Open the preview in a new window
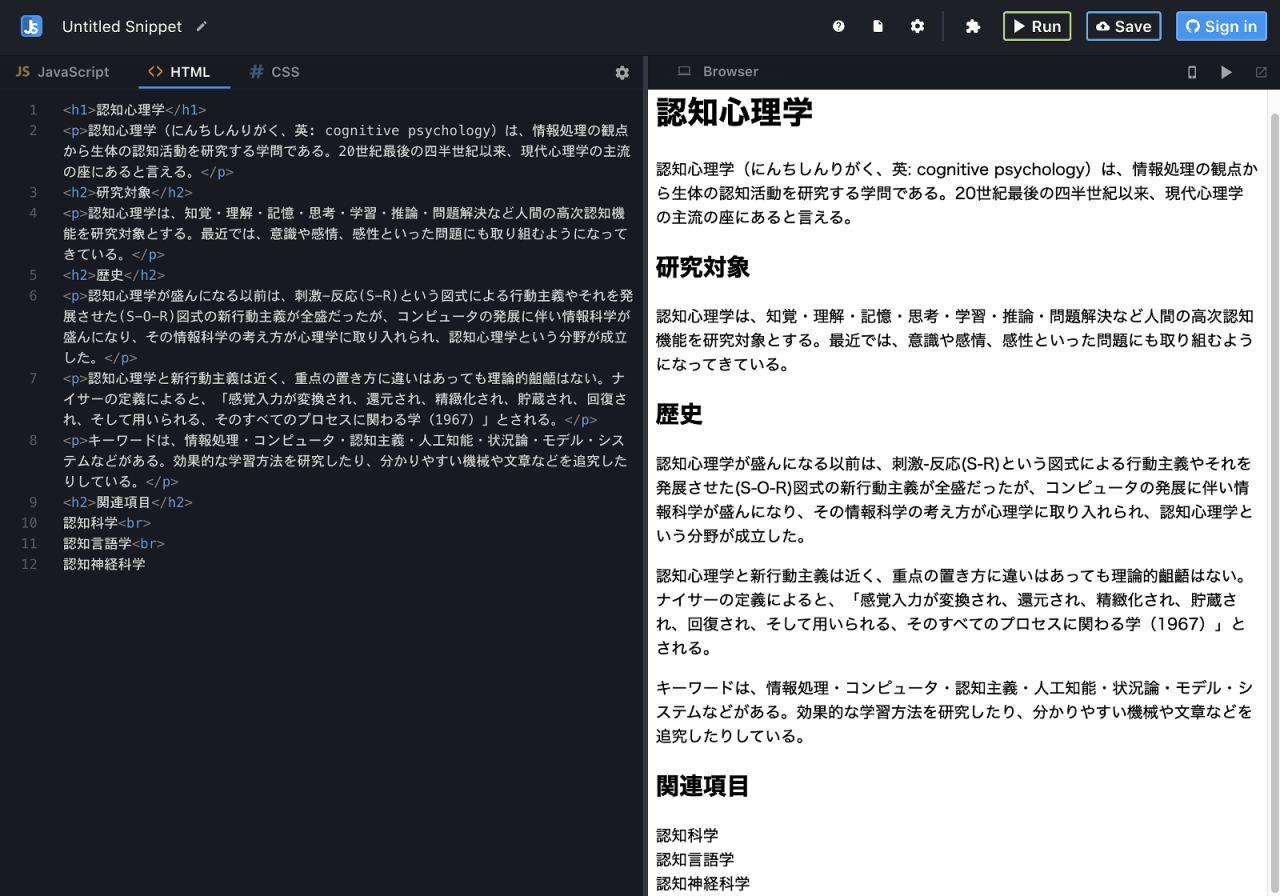 coord(1262,72)
